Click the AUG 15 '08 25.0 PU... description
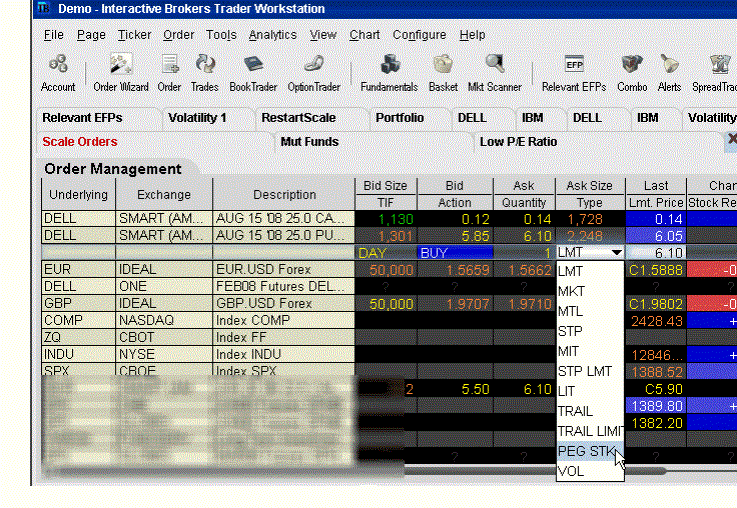737x508 pixels. click(283, 235)
